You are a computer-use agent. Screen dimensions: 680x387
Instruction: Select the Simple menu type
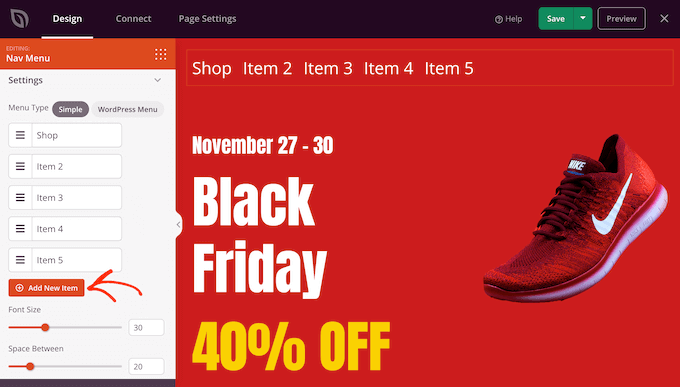coord(70,109)
